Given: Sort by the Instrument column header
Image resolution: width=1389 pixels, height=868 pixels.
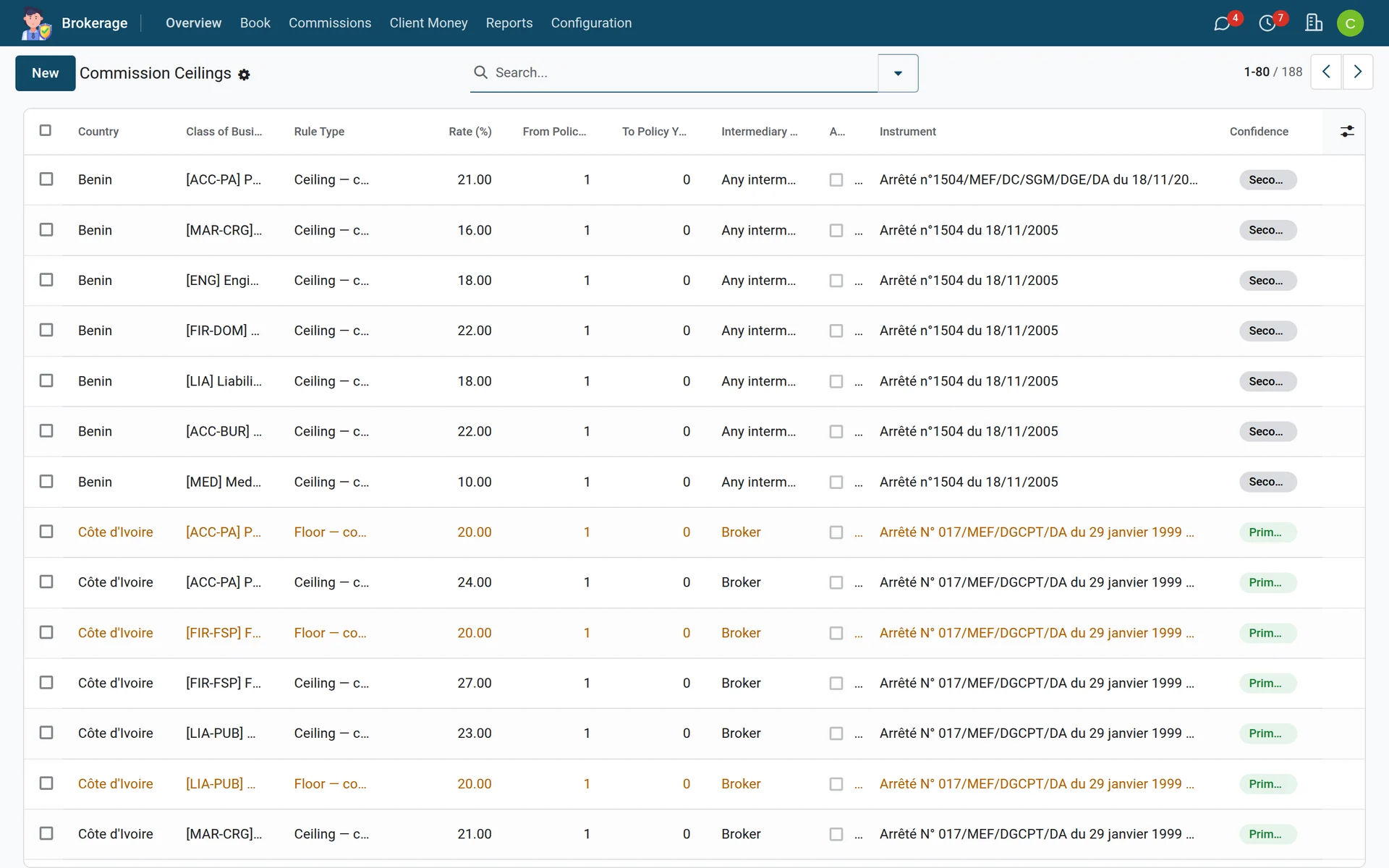Looking at the screenshot, I should (x=907, y=132).
